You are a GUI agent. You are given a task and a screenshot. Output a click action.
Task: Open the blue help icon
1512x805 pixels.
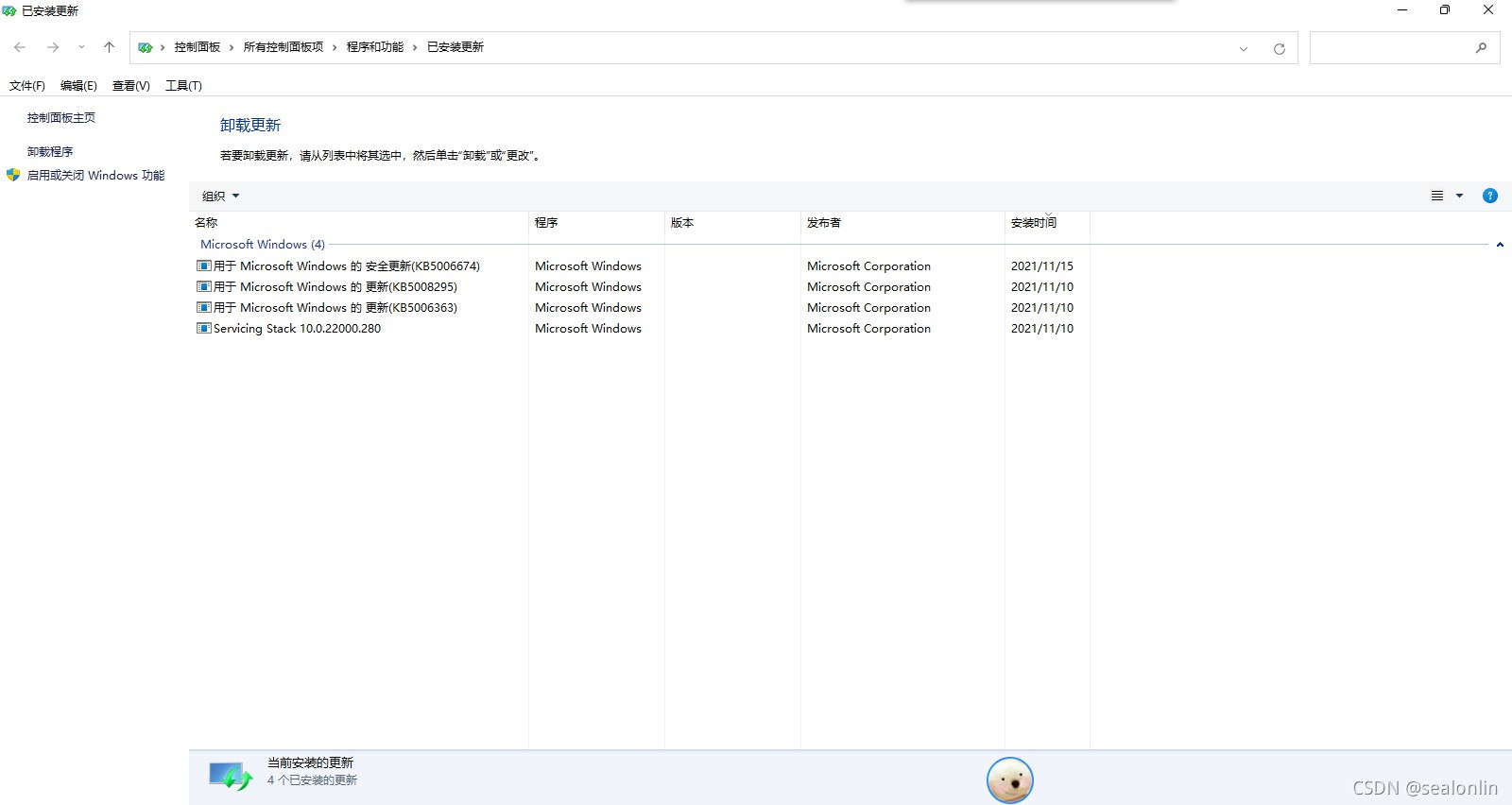click(x=1490, y=196)
